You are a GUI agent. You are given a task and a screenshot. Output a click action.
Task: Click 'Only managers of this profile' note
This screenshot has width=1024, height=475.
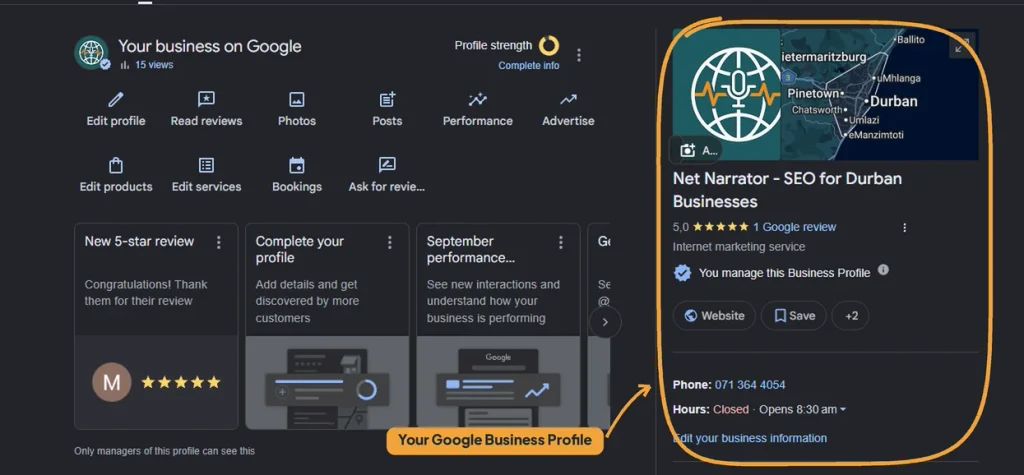pos(165,451)
